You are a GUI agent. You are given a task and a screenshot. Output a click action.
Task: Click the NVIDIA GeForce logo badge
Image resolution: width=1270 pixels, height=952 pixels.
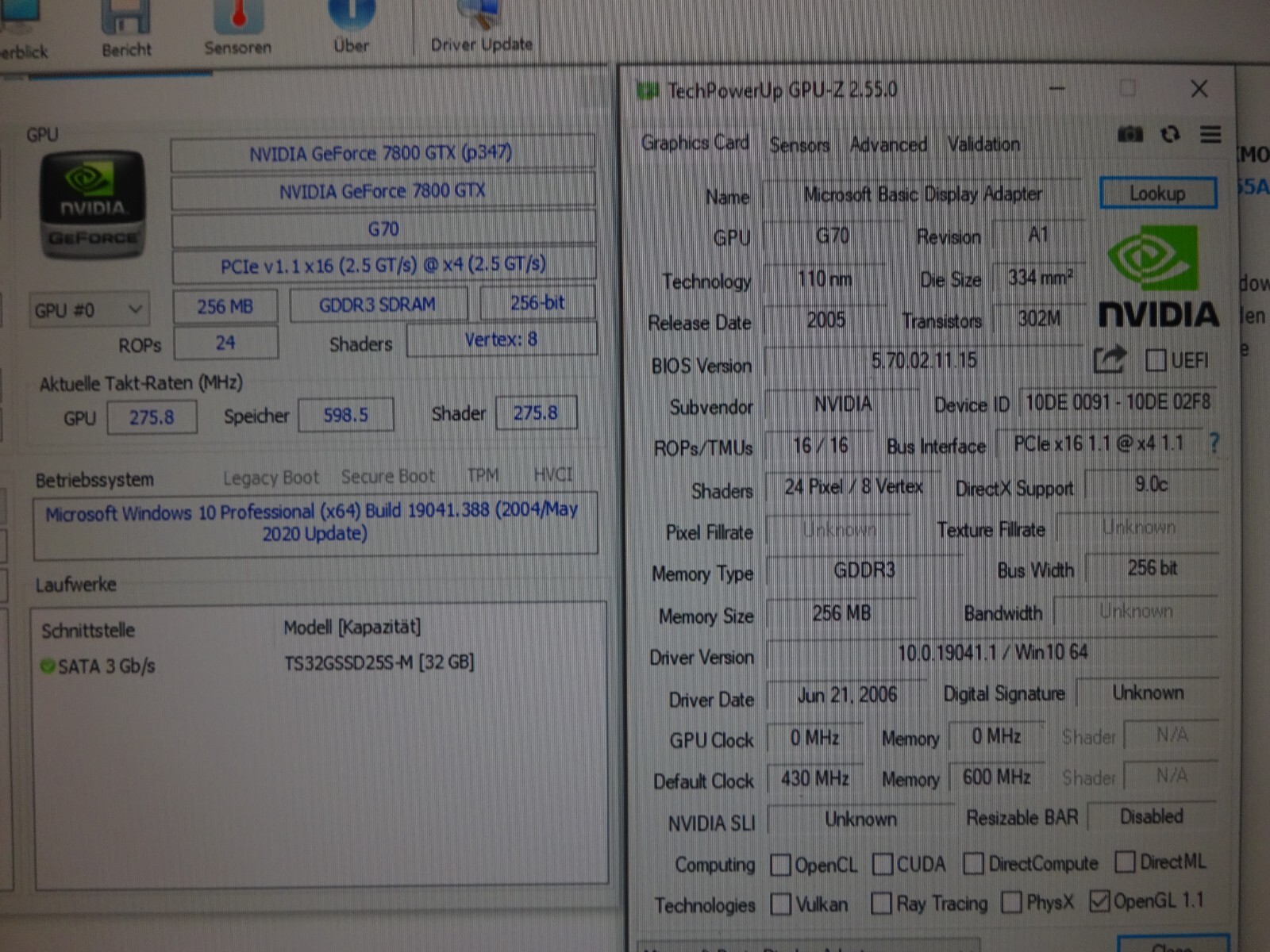coord(92,205)
